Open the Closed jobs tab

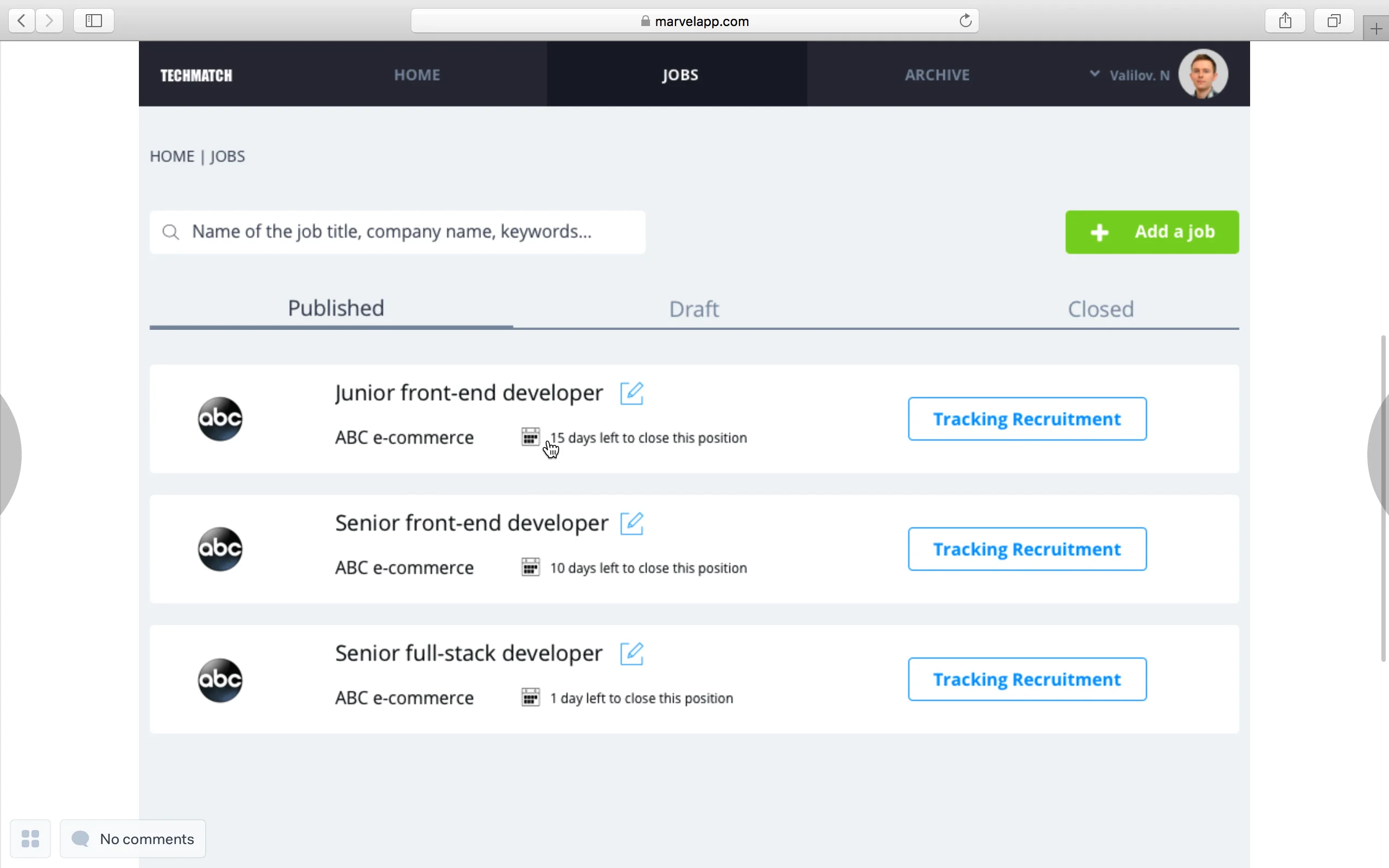(x=1100, y=309)
